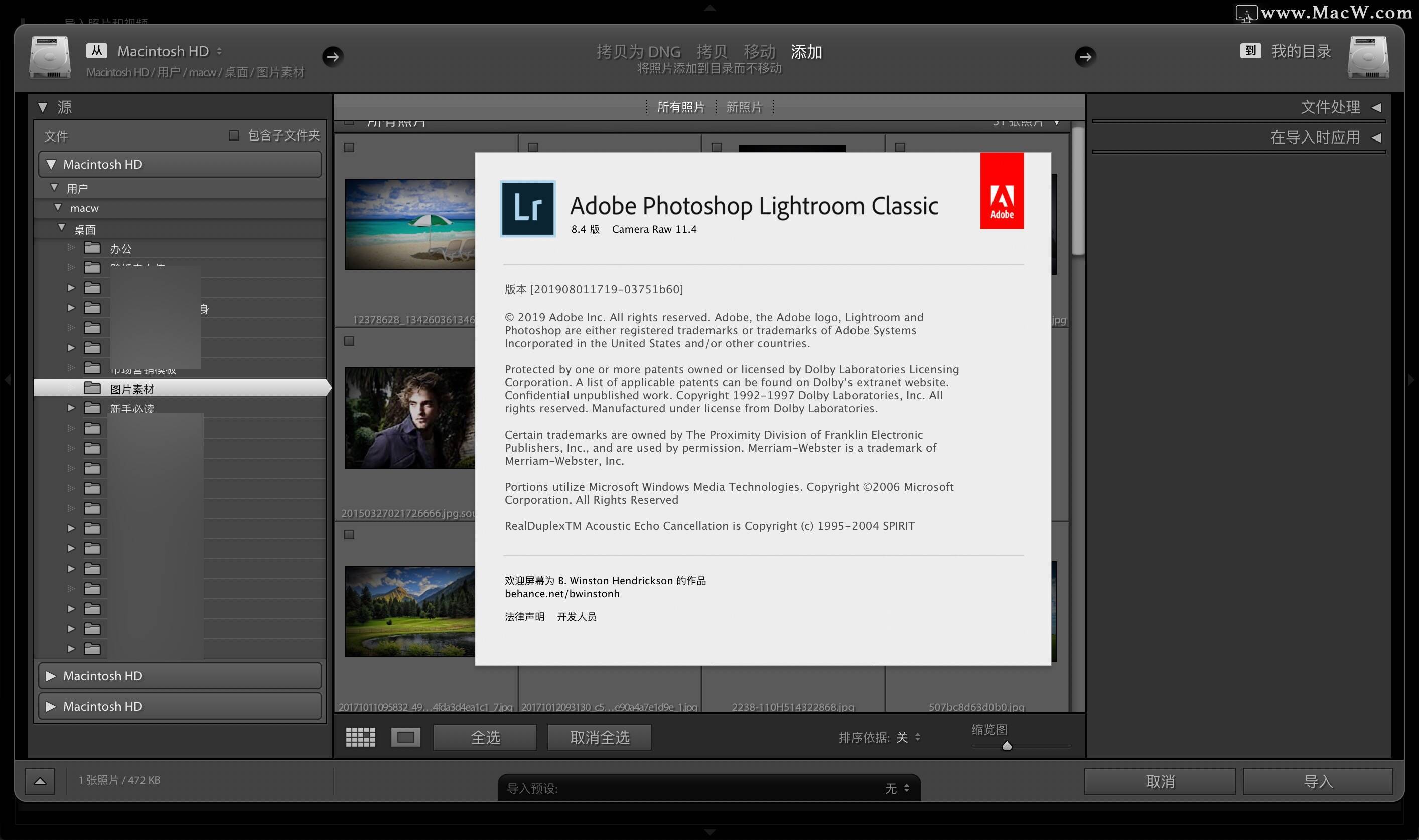Select the portrait photo thumbnail

point(410,417)
